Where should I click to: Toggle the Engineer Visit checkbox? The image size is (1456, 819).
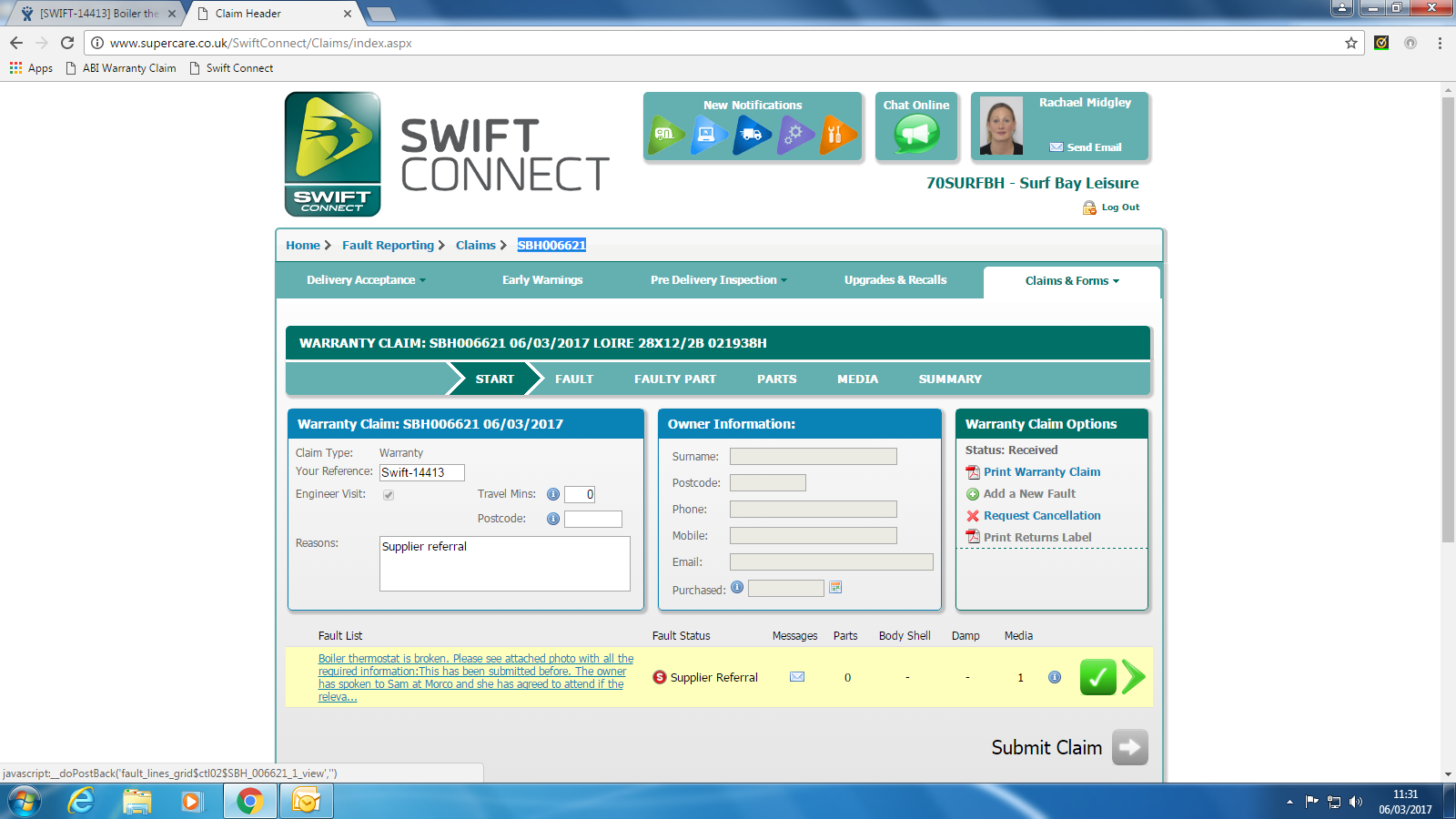coord(389,495)
